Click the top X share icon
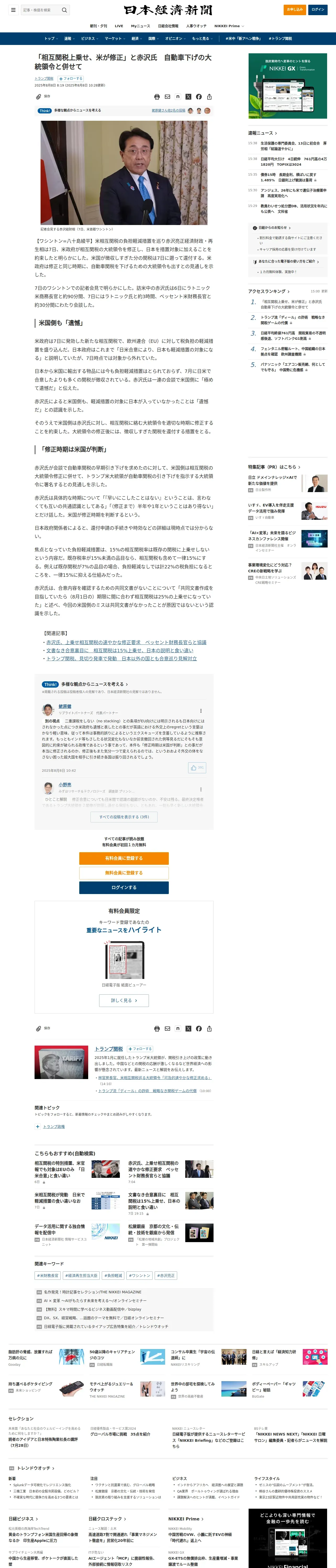Screen dimensions: 336x1568 (x=188, y=97)
